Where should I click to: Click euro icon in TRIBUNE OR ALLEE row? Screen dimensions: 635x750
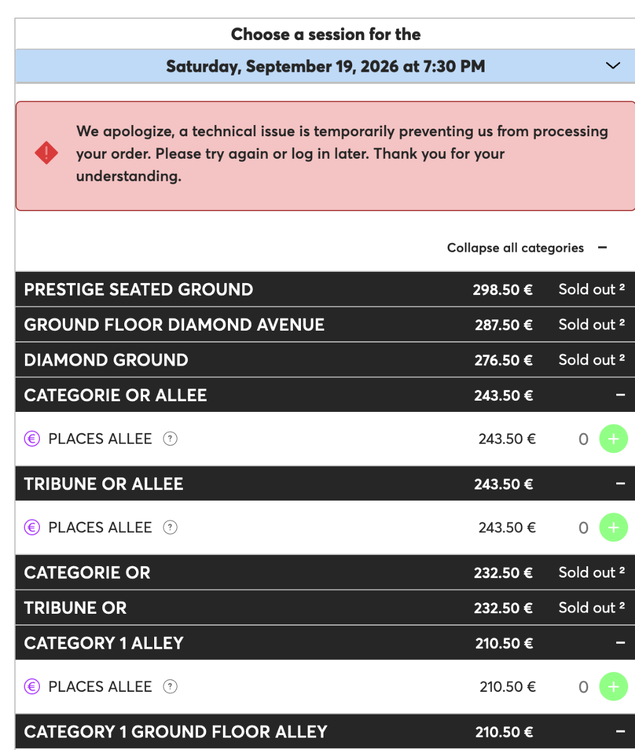point(32,527)
